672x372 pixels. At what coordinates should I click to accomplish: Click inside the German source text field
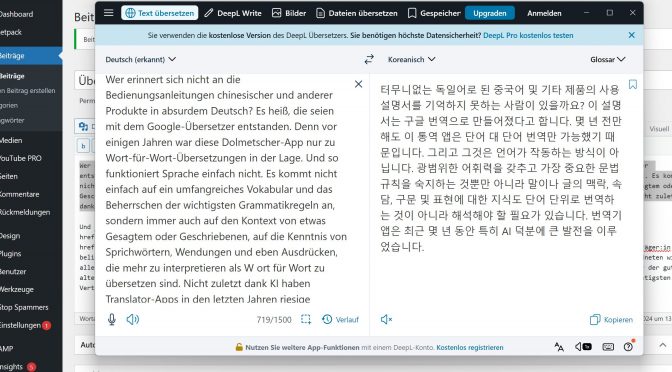click(226, 189)
